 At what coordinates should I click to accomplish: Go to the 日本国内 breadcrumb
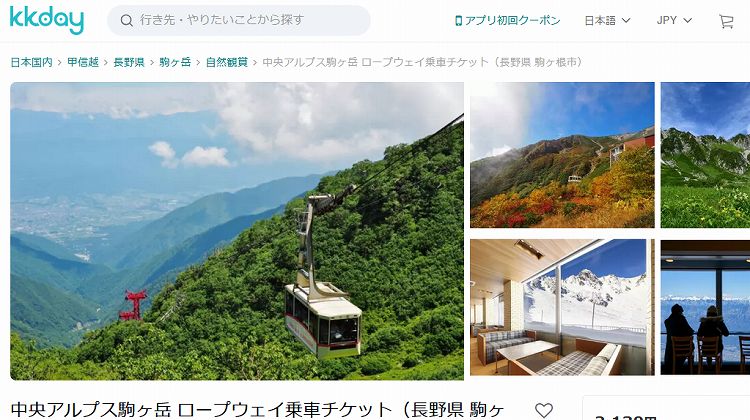[32, 62]
